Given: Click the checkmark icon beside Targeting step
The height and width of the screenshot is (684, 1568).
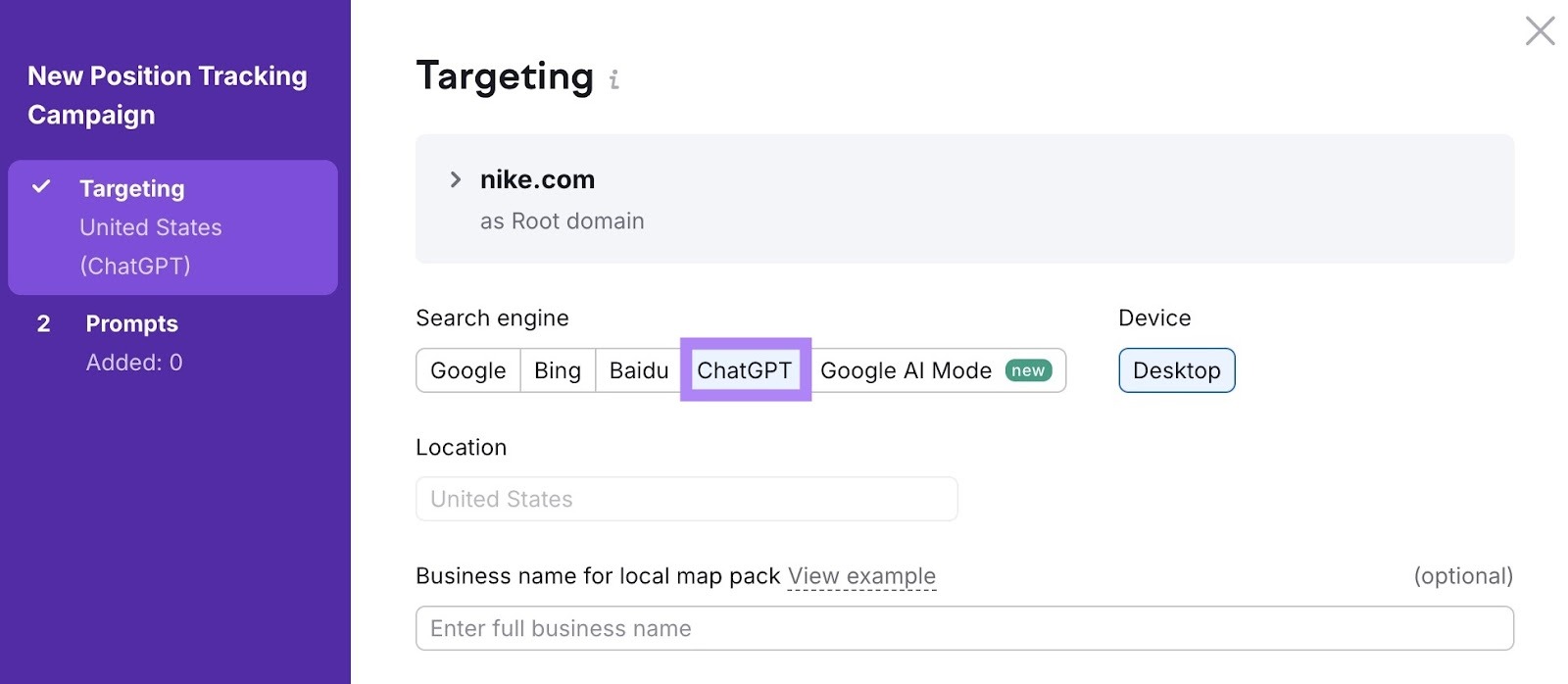Looking at the screenshot, I should (x=41, y=186).
